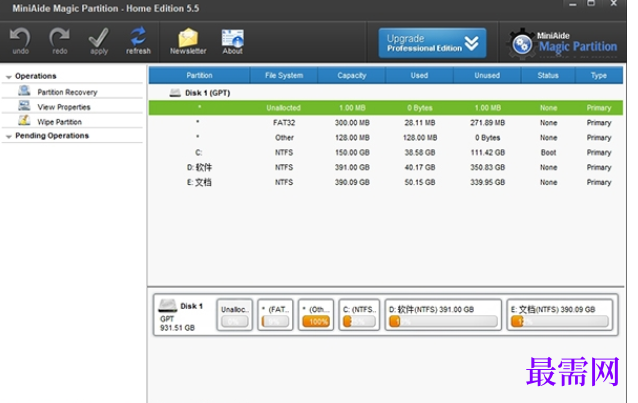
Task: Click the 28.11 MB used cell
Action: (x=420, y=123)
